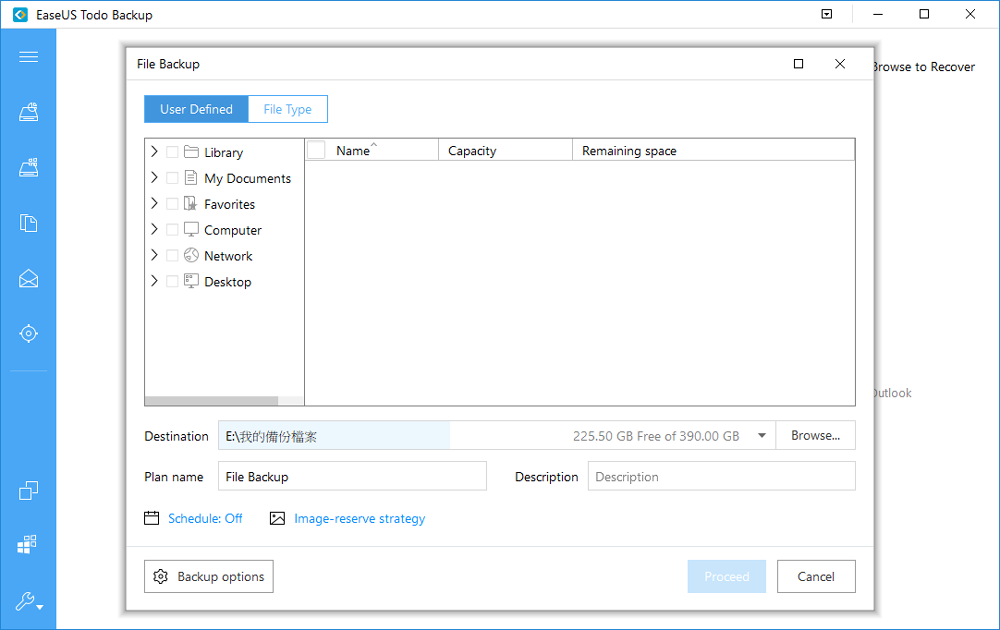Select the User Defined tab
1000x630 pixels.
(x=196, y=110)
